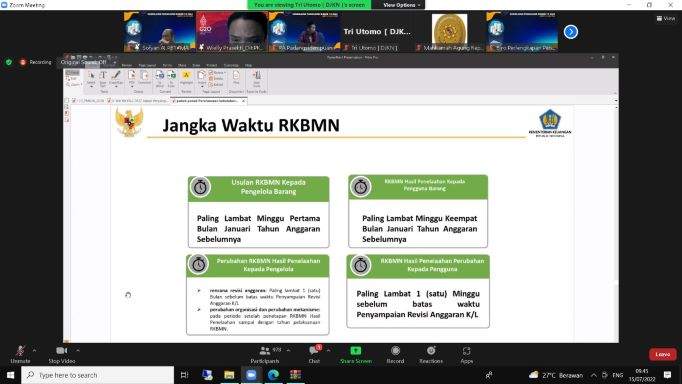Click the To Word convert icon
The height and width of the screenshot is (384, 682).
[160, 79]
